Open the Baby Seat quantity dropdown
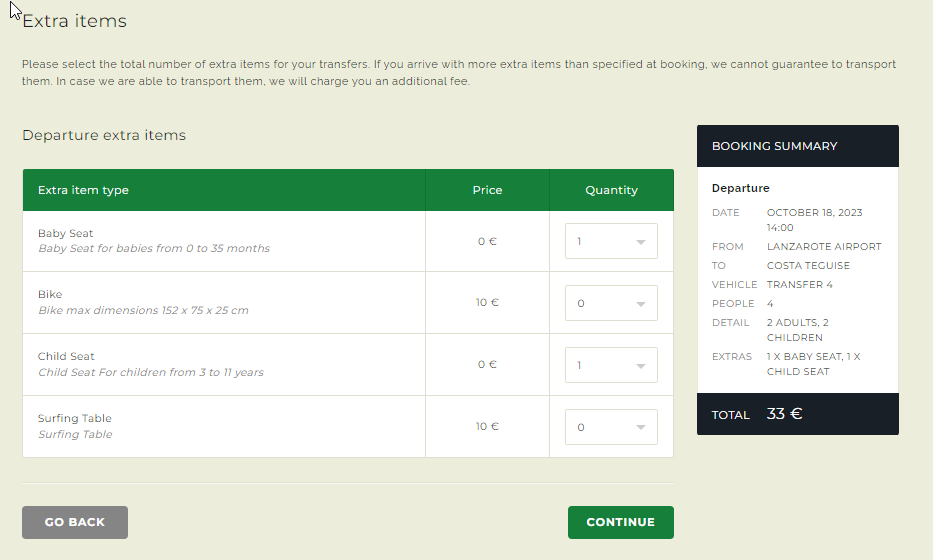This screenshot has width=933, height=560. click(611, 241)
